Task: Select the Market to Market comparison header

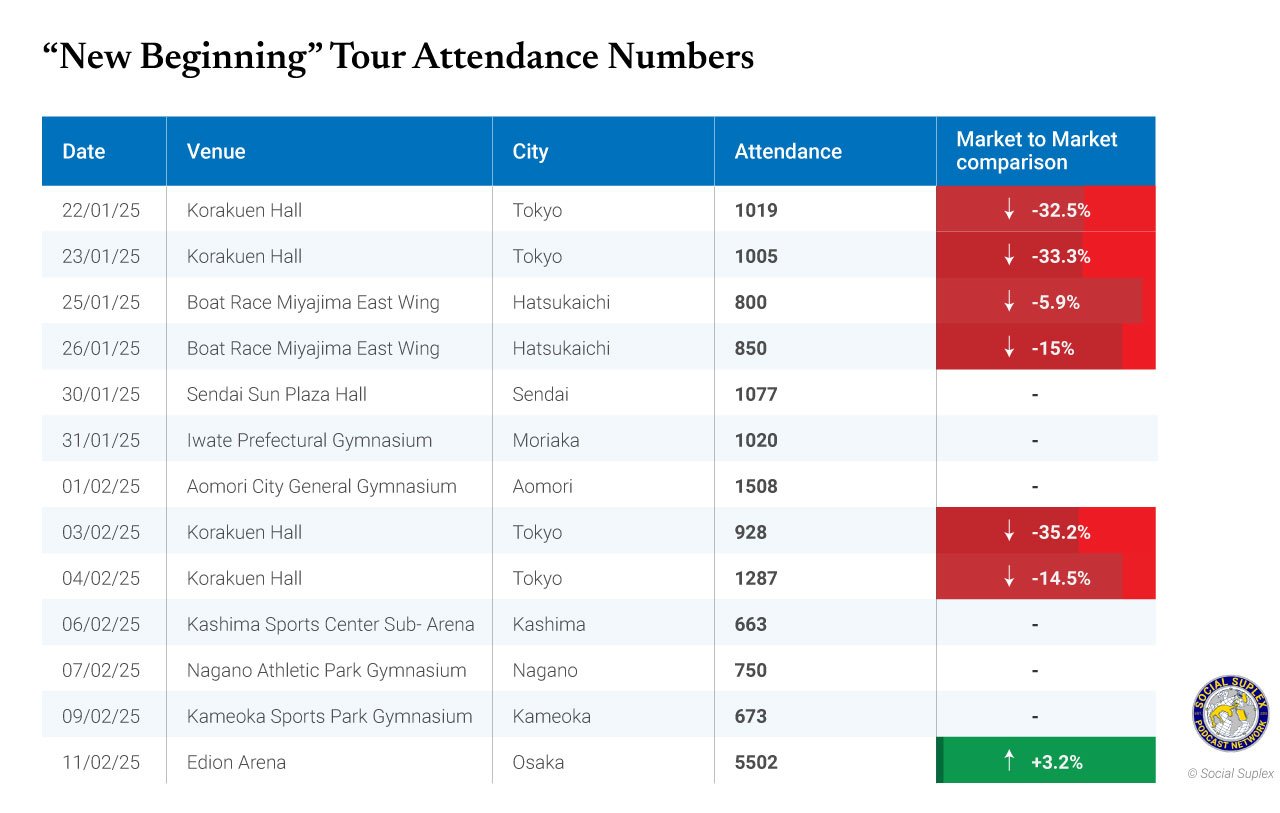Action: (1046, 151)
